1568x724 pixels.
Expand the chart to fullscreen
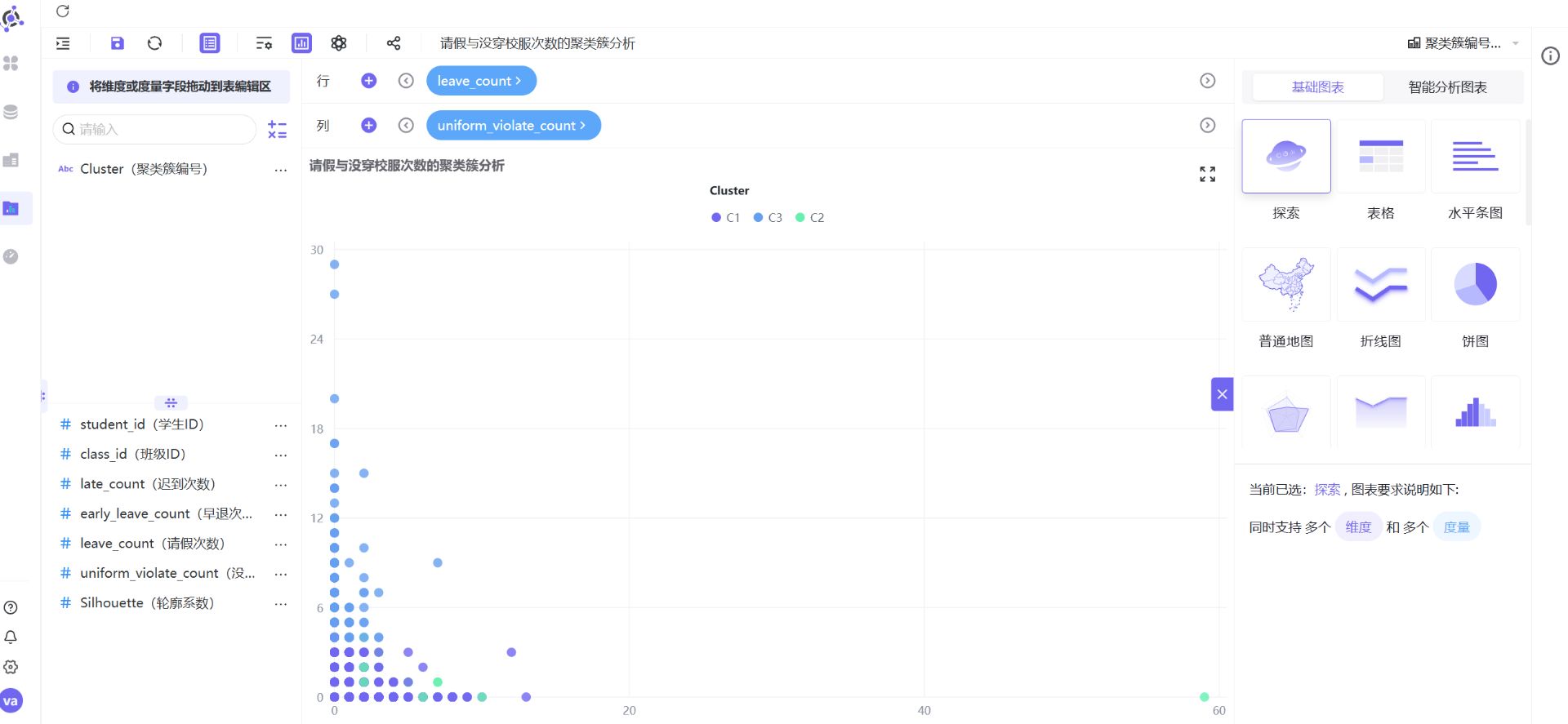(1208, 174)
